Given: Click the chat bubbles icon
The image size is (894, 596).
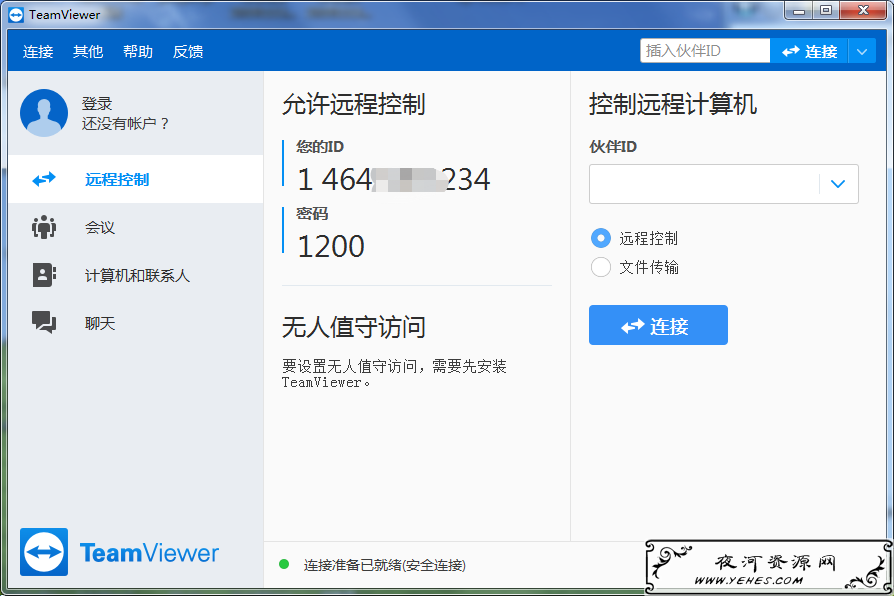Looking at the screenshot, I should tap(44, 322).
